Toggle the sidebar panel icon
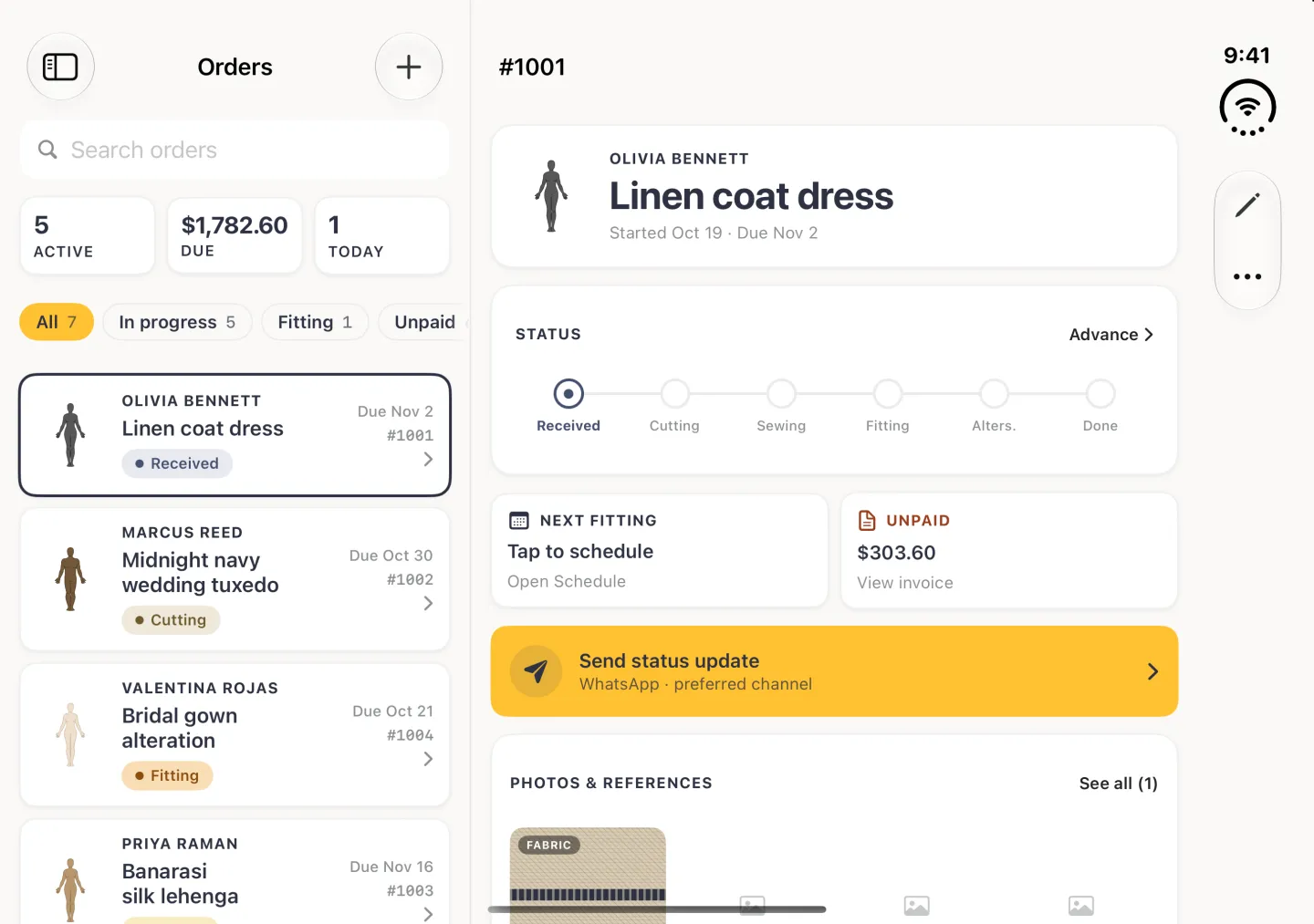This screenshot has width=1314, height=924. click(60, 67)
